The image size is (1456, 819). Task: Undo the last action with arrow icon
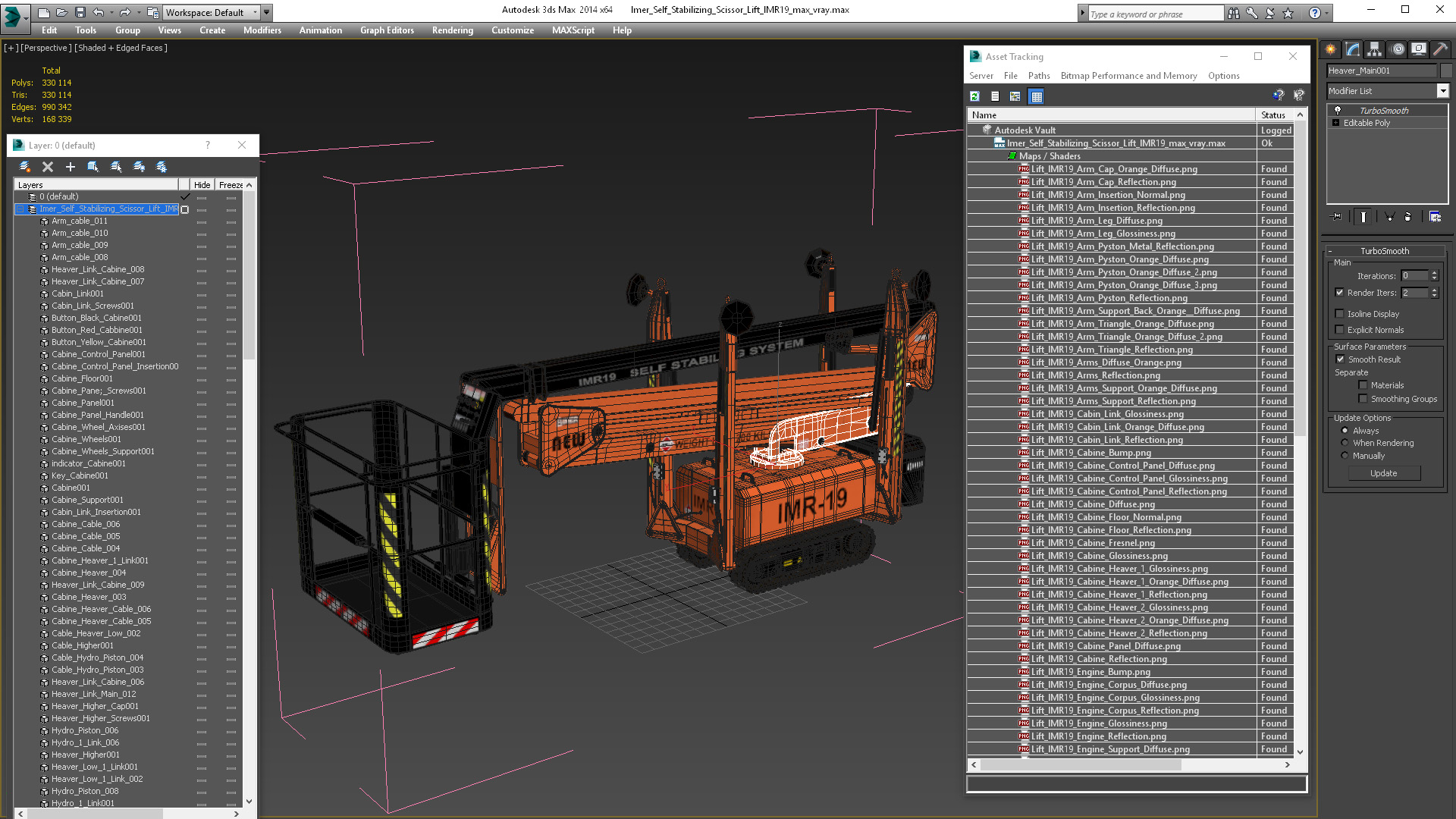click(x=99, y=12)
